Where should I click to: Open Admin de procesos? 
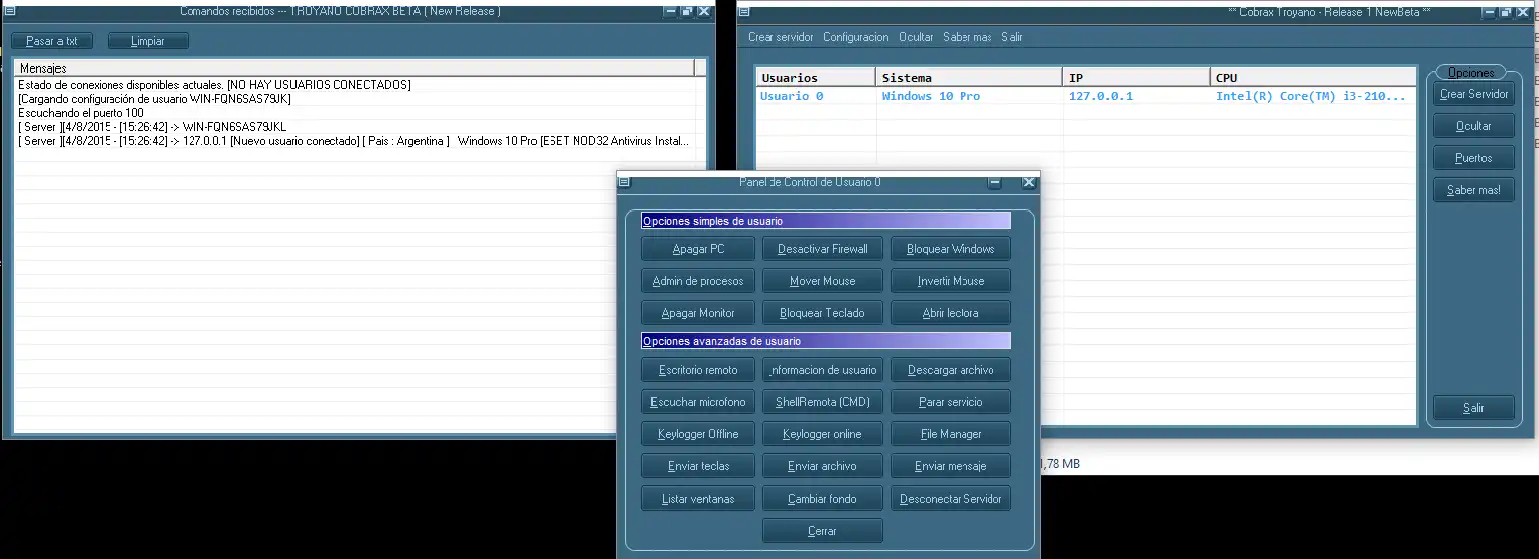(698, 281)
